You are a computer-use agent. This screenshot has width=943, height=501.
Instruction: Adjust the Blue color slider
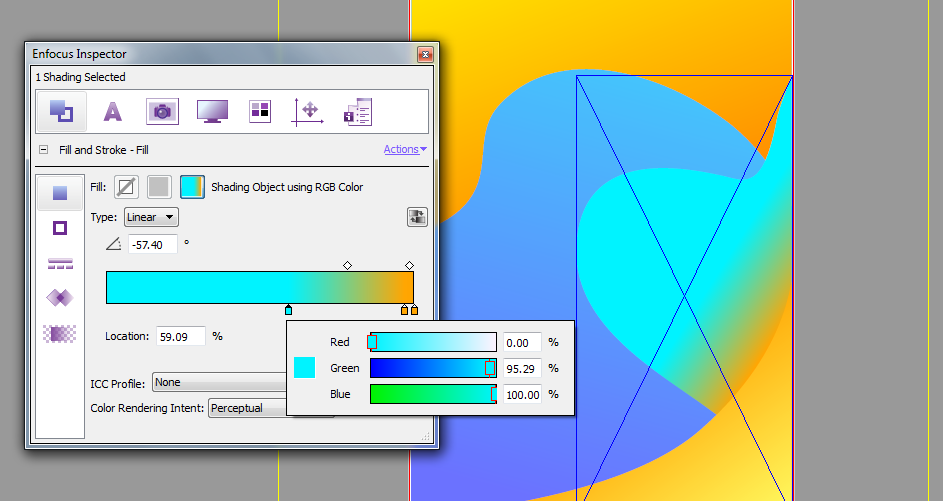pyautogui.click(x=433, y=394)
